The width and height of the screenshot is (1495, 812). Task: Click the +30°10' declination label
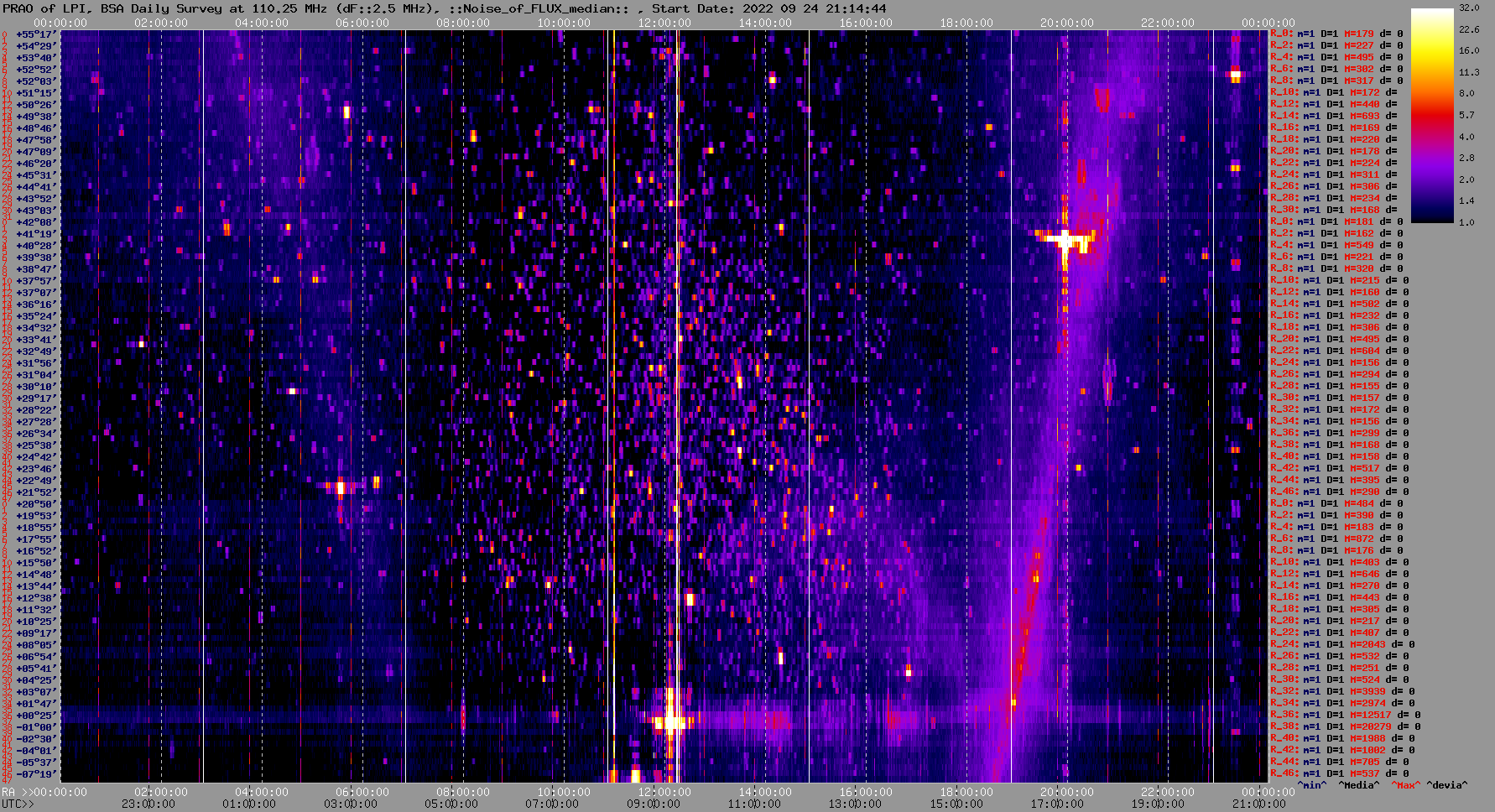[35, 386]
